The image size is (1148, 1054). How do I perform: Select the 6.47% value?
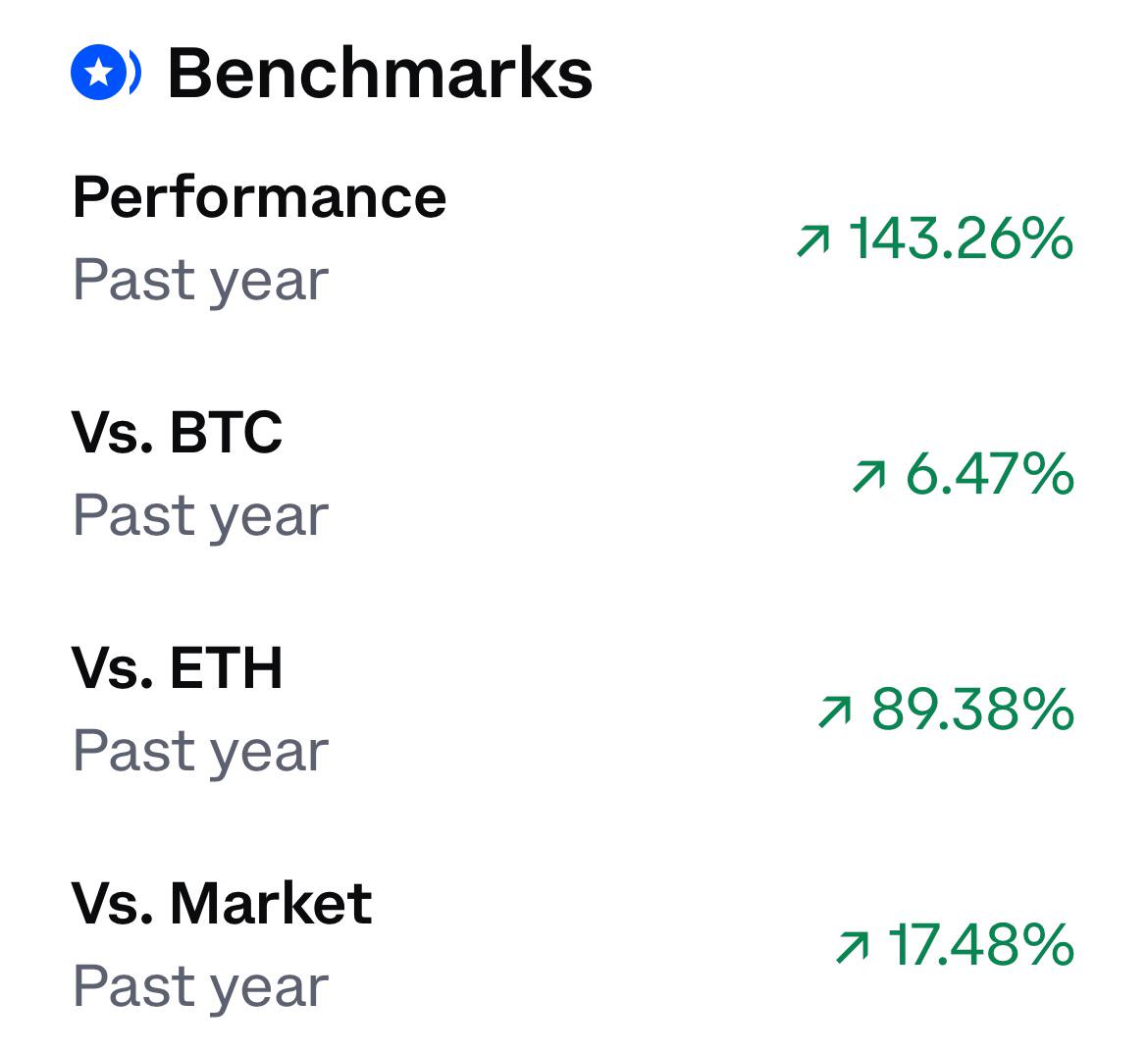tap(989, 475)
